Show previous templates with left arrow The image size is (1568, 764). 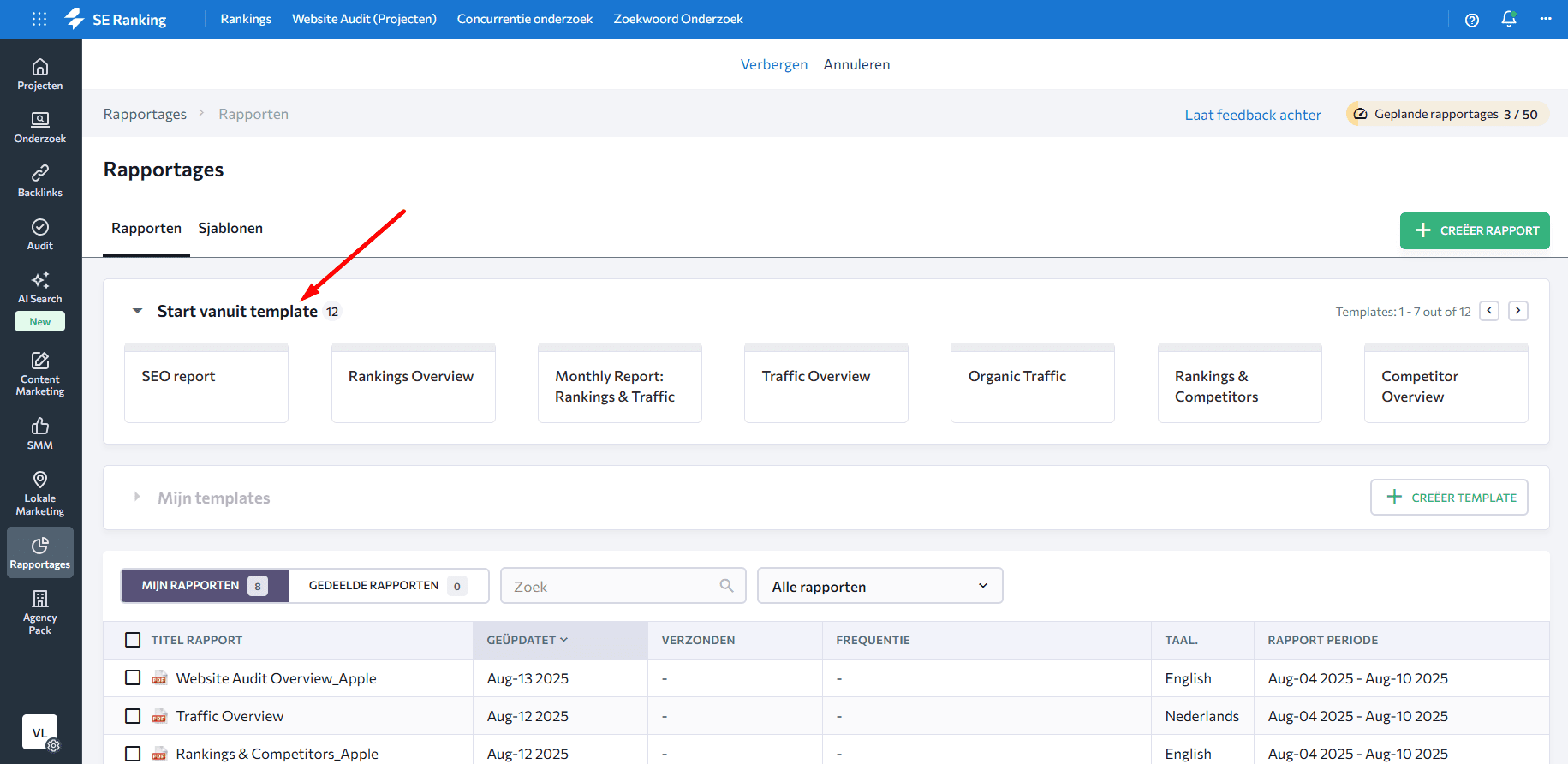[1490, 311]
